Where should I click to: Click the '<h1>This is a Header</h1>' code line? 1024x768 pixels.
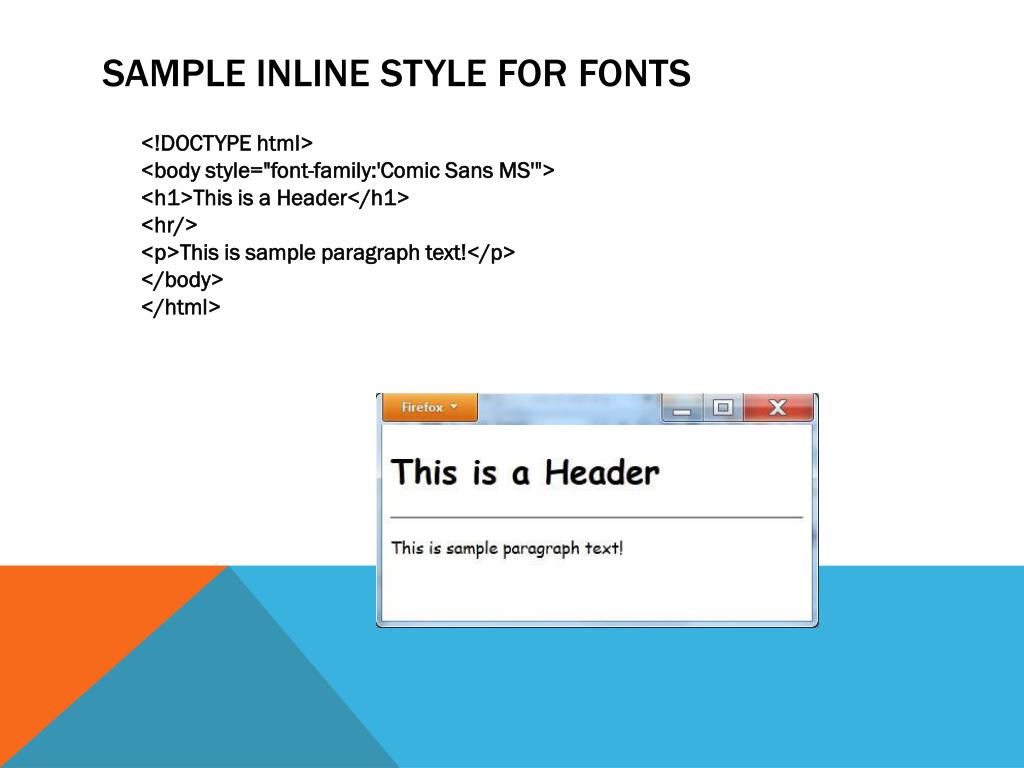[275, 198]
